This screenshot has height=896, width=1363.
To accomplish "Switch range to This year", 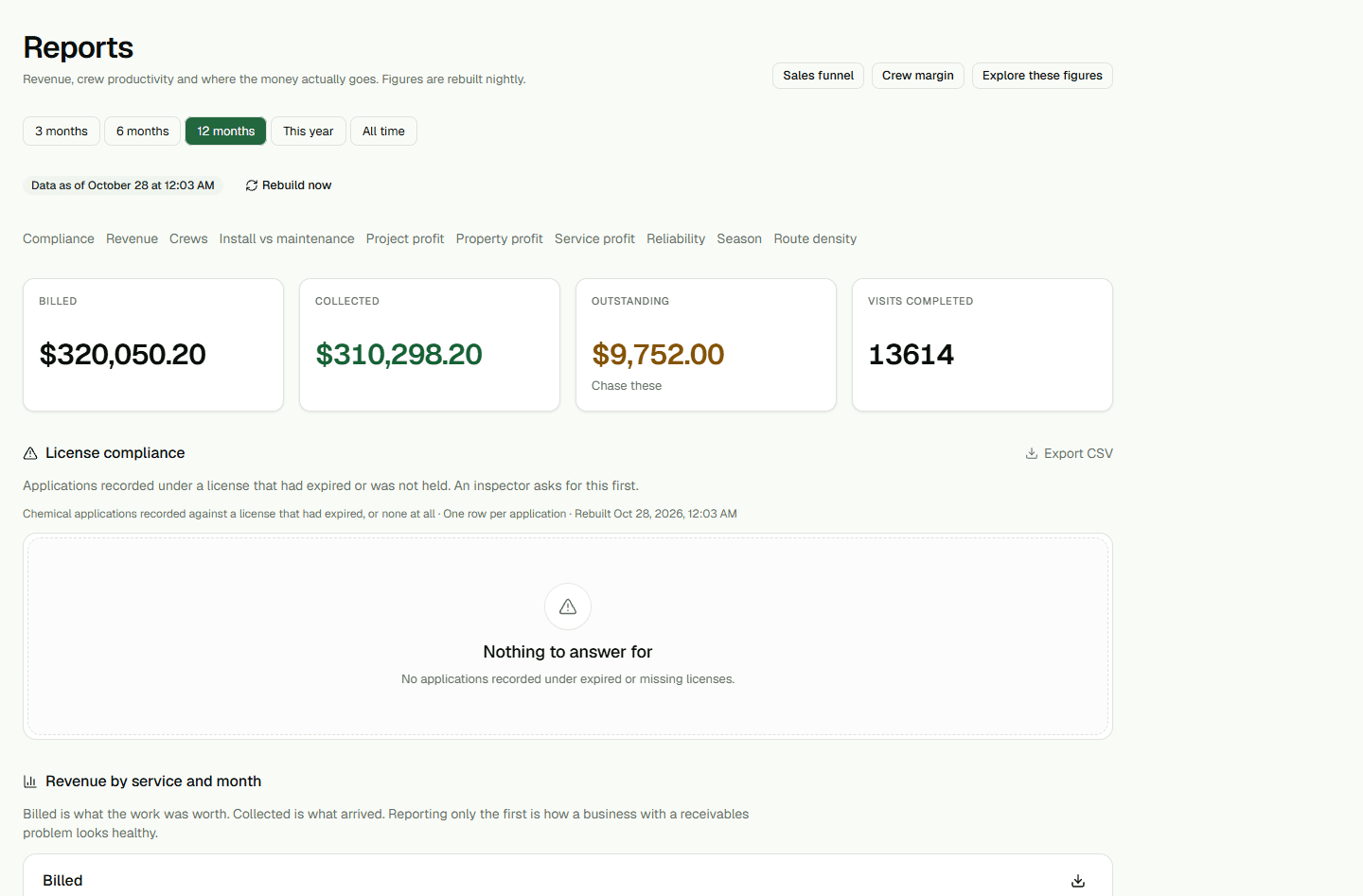I will tap(309, 132).
